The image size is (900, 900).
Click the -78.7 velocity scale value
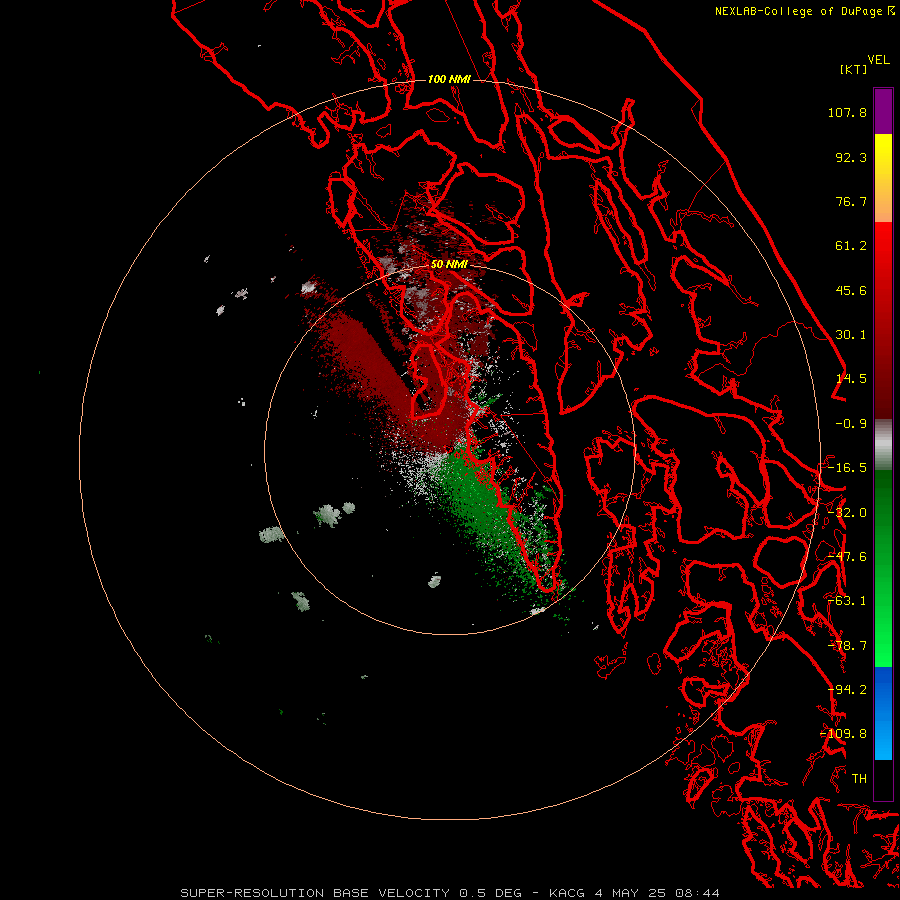847,646
